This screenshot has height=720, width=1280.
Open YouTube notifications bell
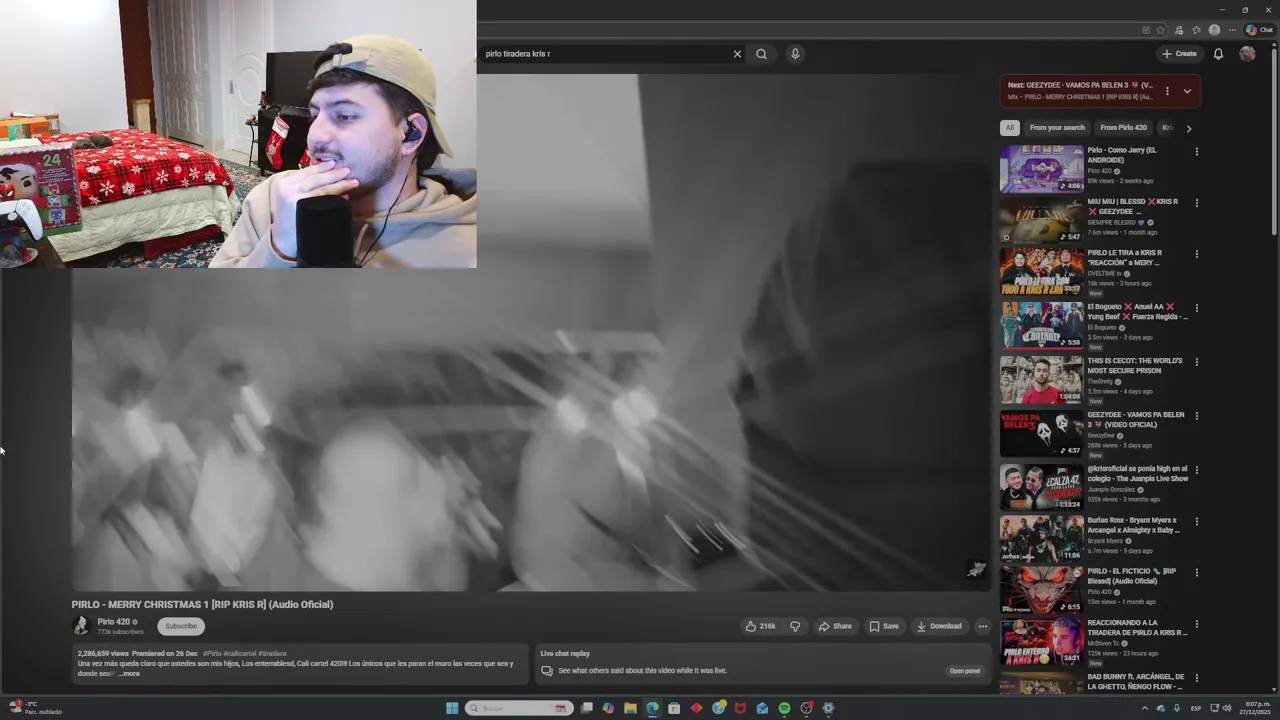pyautogui.click(x=1218, y=54)
